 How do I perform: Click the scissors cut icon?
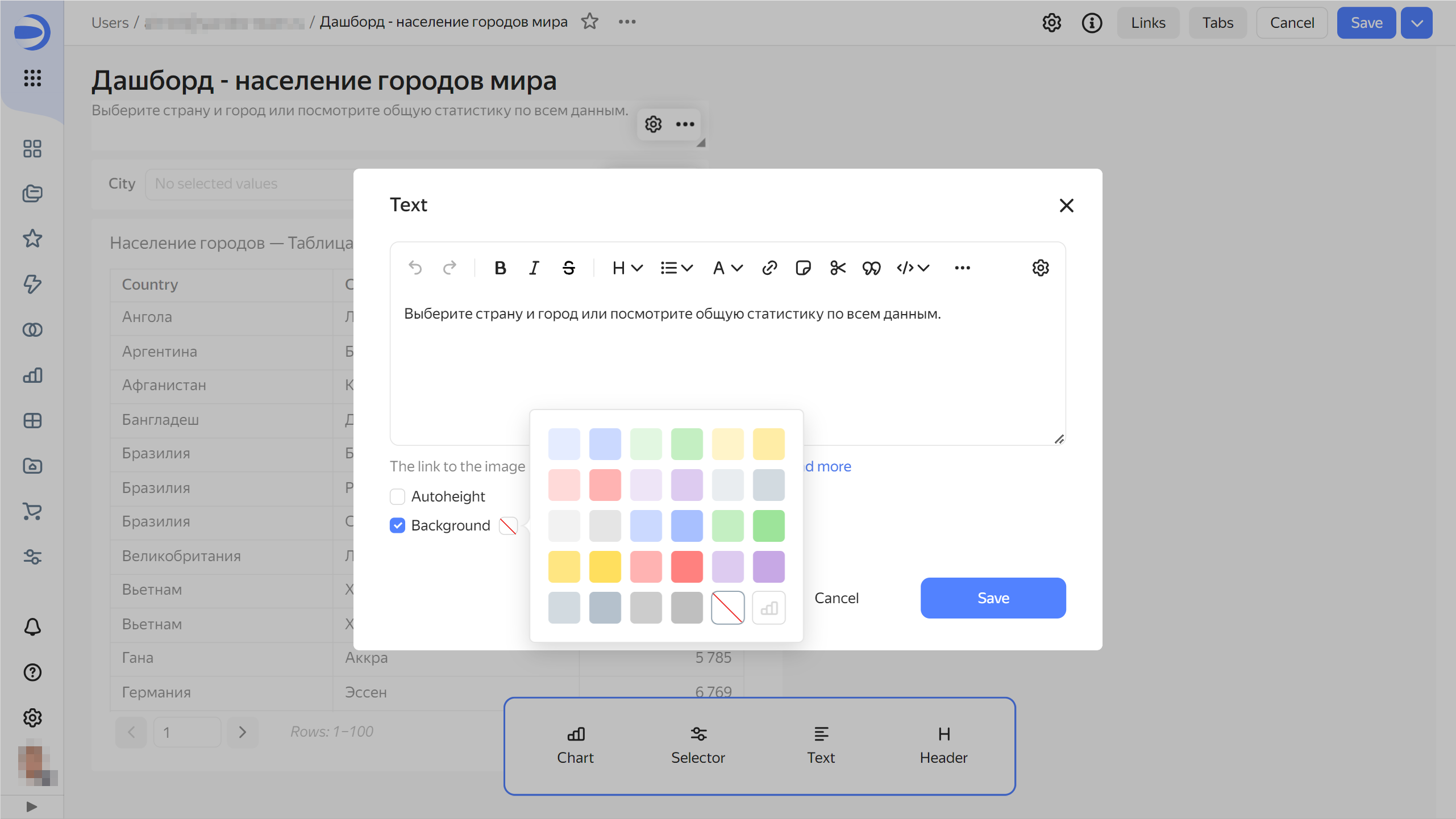(x=838, y=268)
